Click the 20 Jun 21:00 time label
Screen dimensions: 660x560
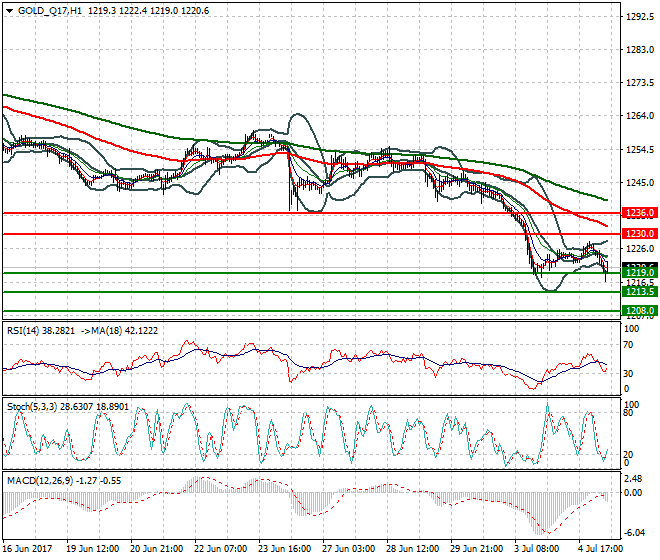tap(156, 549)
